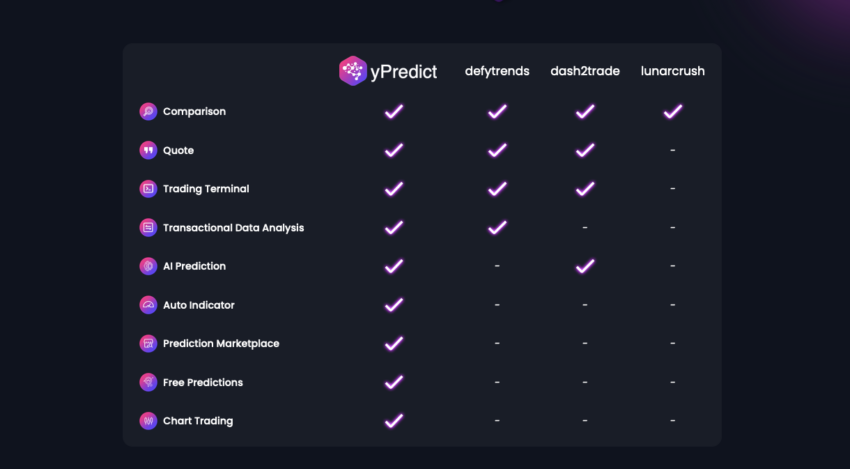Click dash2trade checkmark in AI Prediction row

[x=585, y=266]
